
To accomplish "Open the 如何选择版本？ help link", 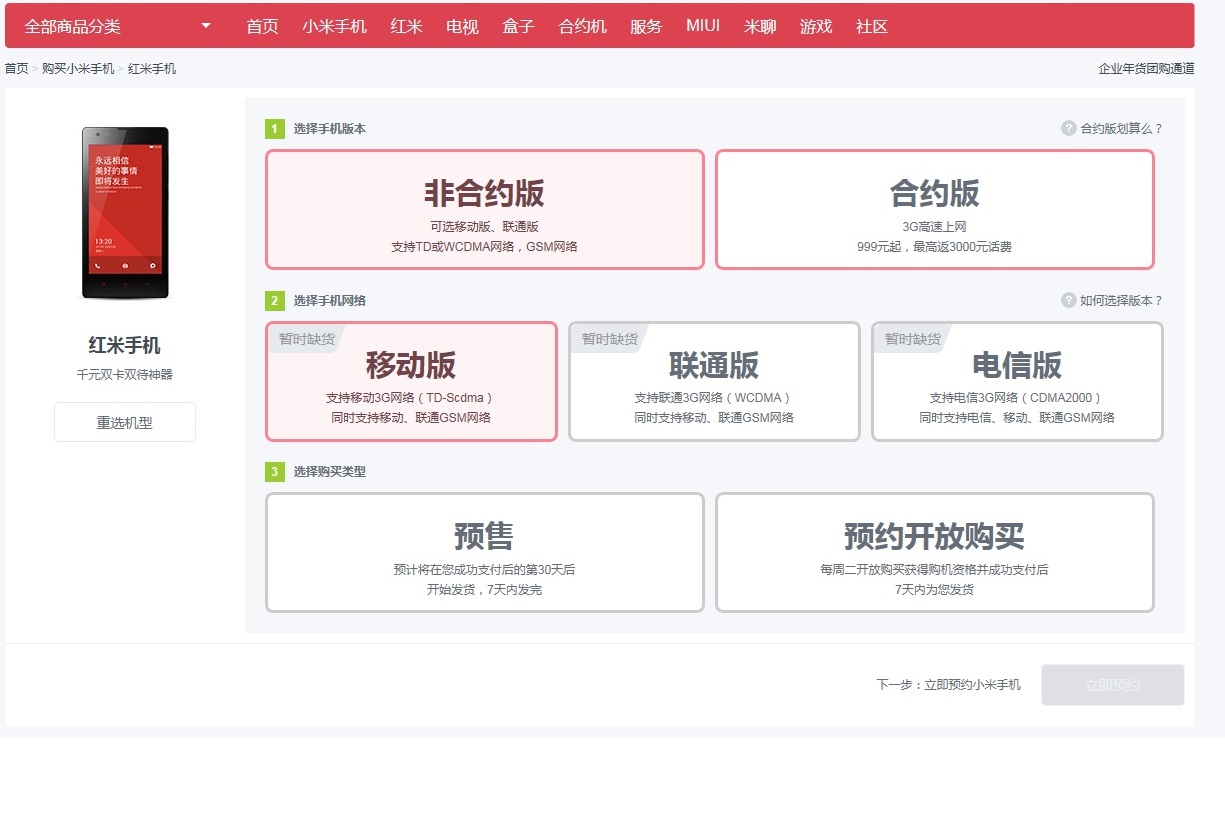I will click(1122, 301).
